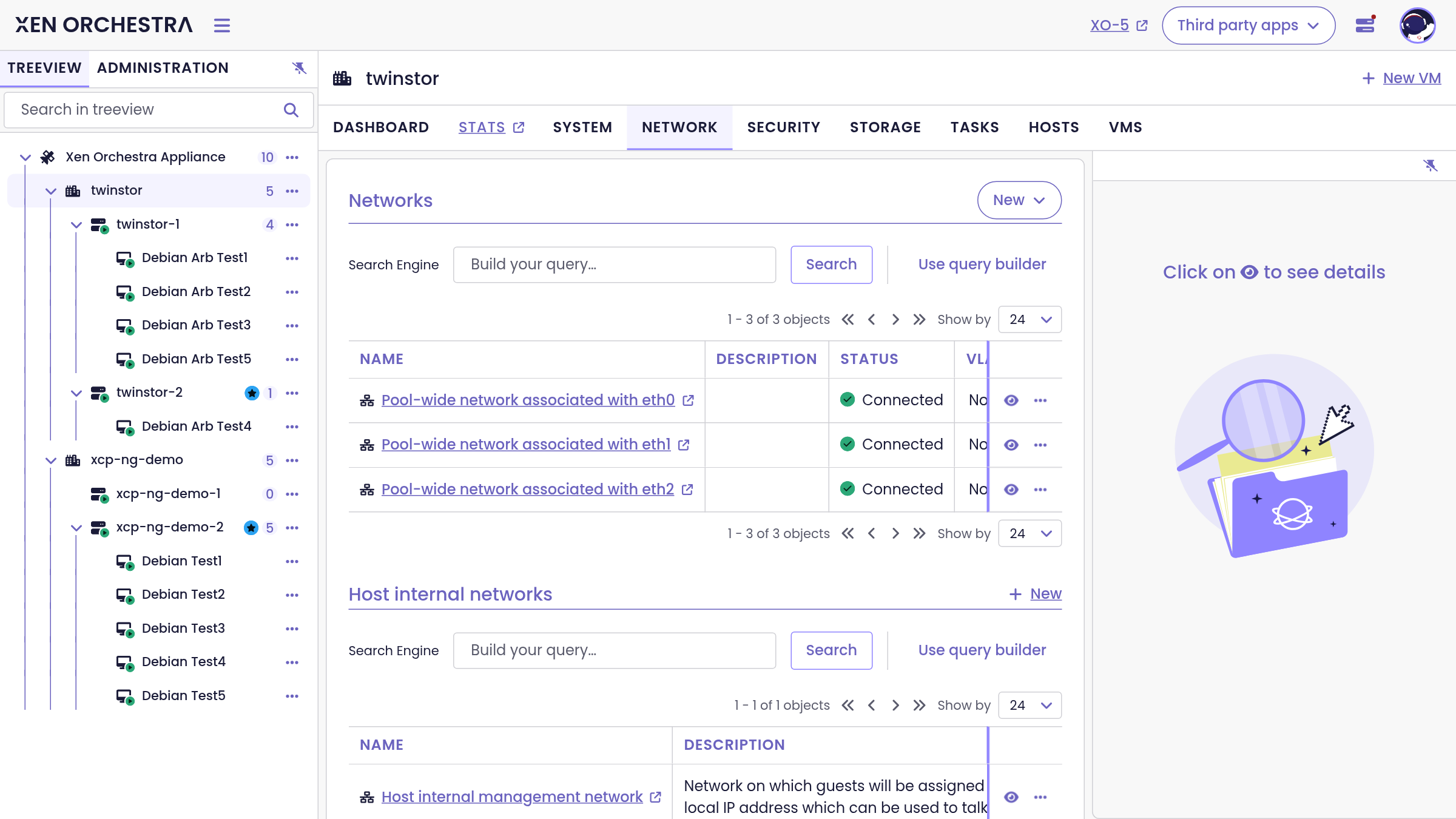Open Host internal networks Show by dropdown
The width and height of the screenshot is (1456, 819).
coord(1030,705)
